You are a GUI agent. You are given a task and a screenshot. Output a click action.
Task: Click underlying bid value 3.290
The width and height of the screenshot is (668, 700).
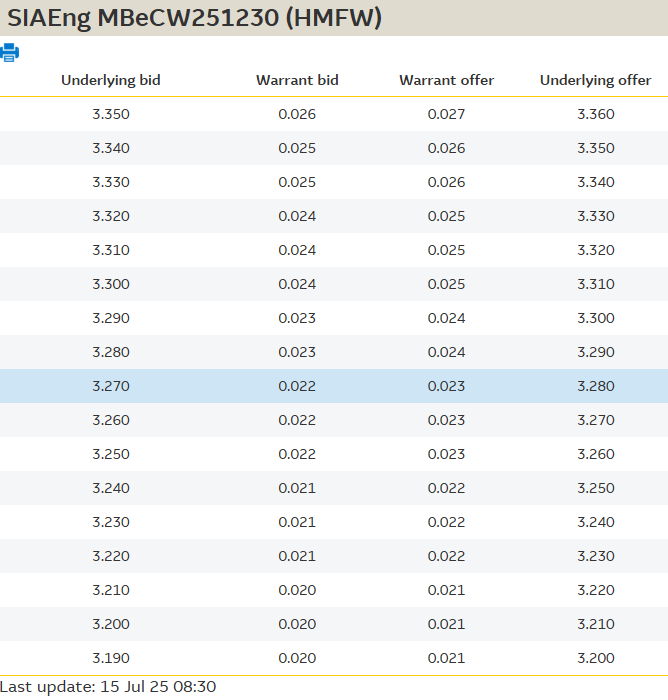pyautogui.click(x=111, y=318)
